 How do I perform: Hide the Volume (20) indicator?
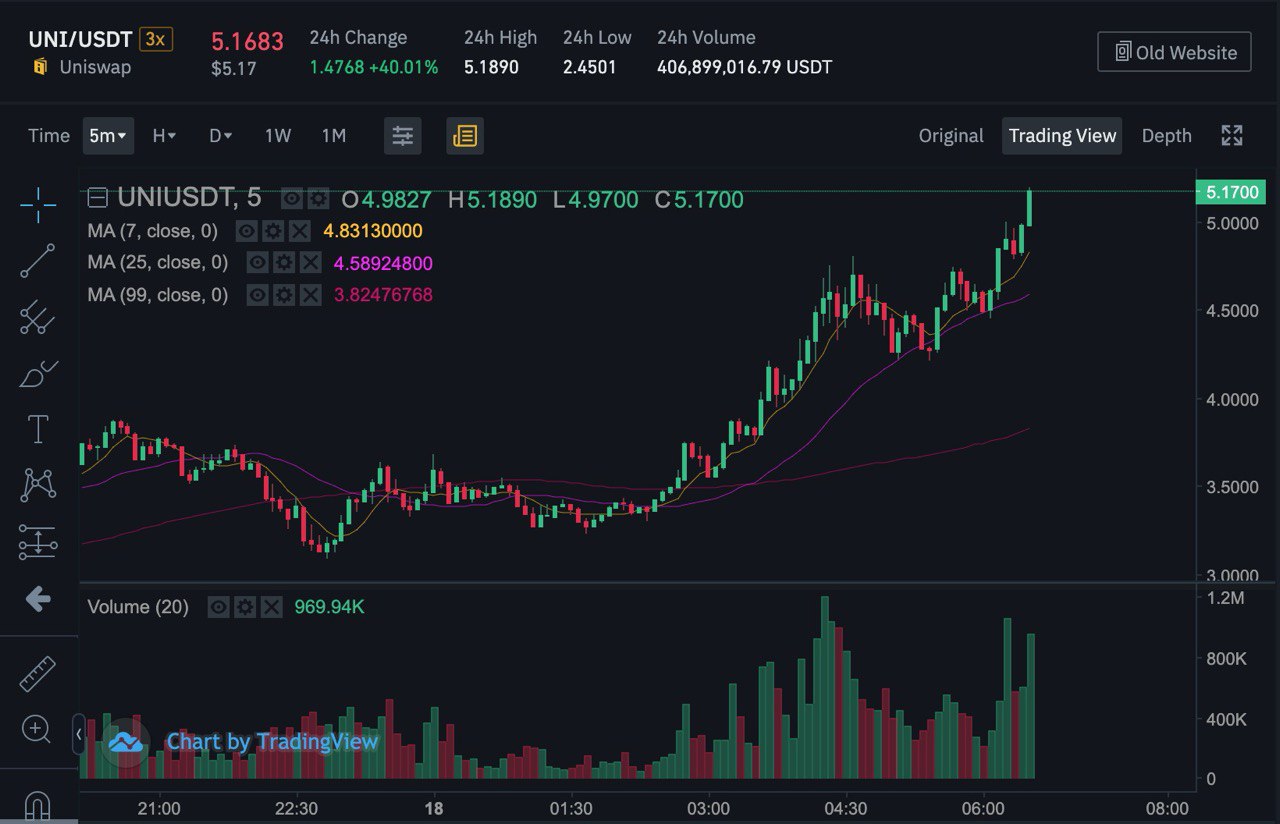[218, 607]
